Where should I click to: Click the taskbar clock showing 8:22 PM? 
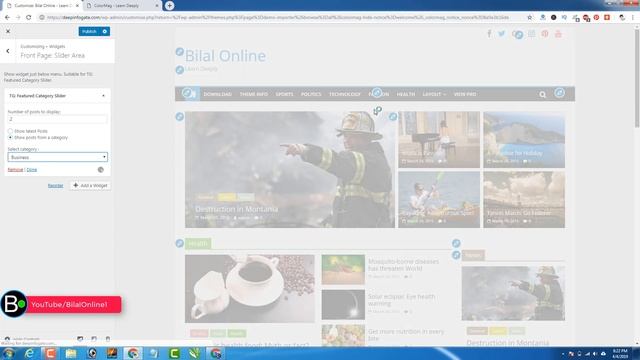point(620,353)
